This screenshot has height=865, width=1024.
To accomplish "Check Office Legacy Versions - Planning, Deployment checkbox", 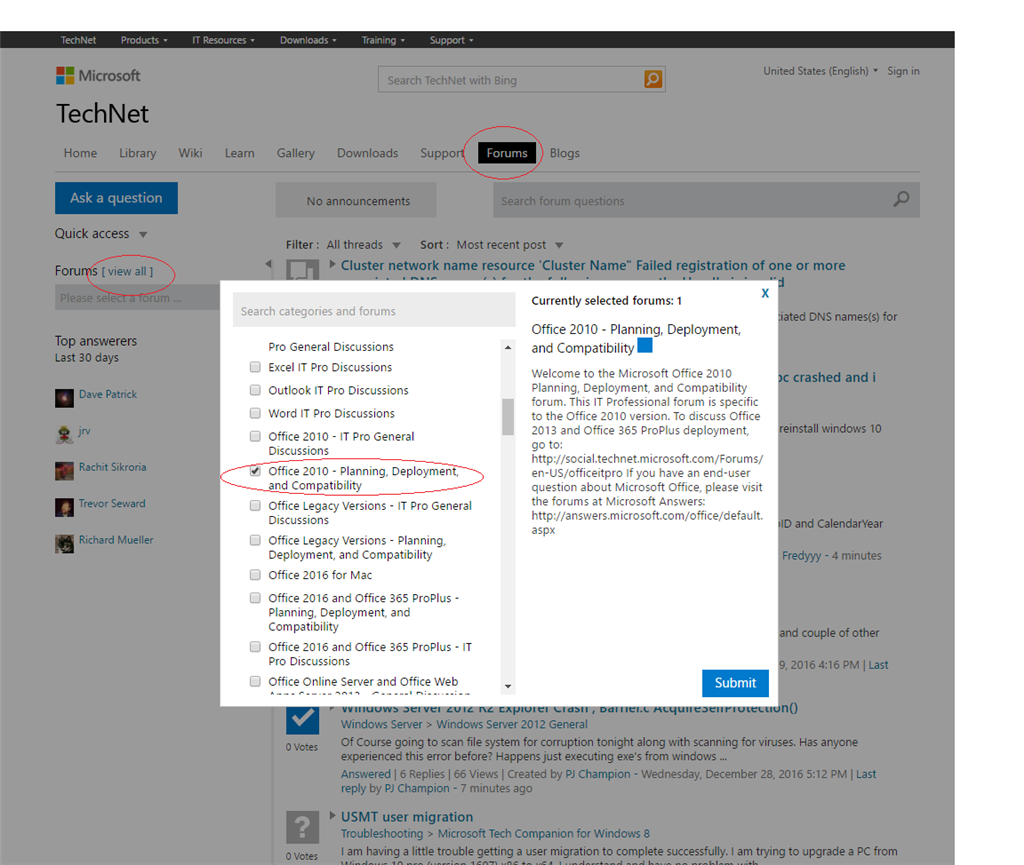I will point(255,540).
